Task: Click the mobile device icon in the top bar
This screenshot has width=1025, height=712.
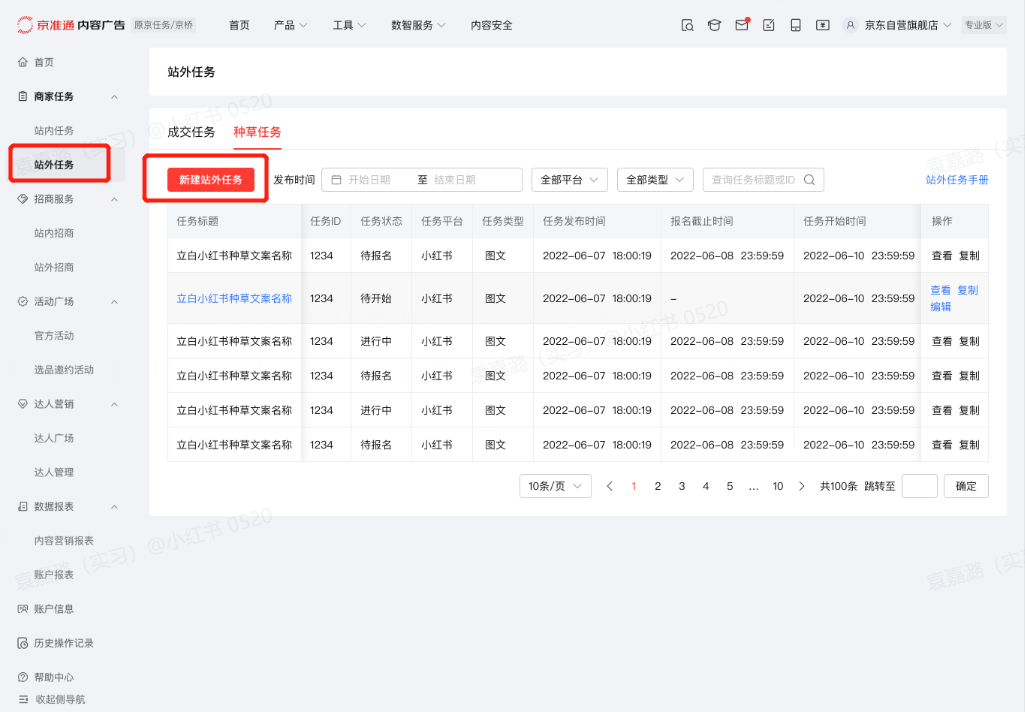Action: [x=796, y=25]
